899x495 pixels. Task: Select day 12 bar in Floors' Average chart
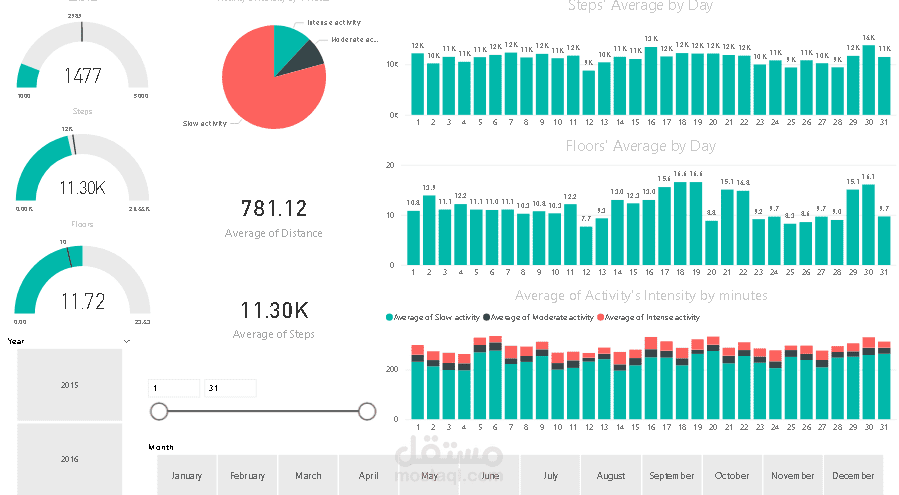586,245
